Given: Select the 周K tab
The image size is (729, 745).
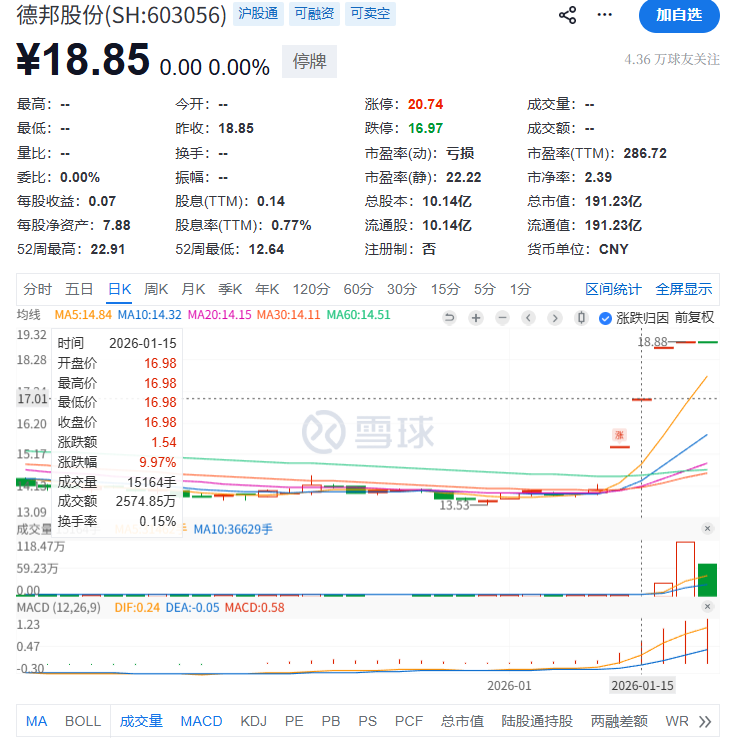Looking at the screenshot, I should [156, 289].
